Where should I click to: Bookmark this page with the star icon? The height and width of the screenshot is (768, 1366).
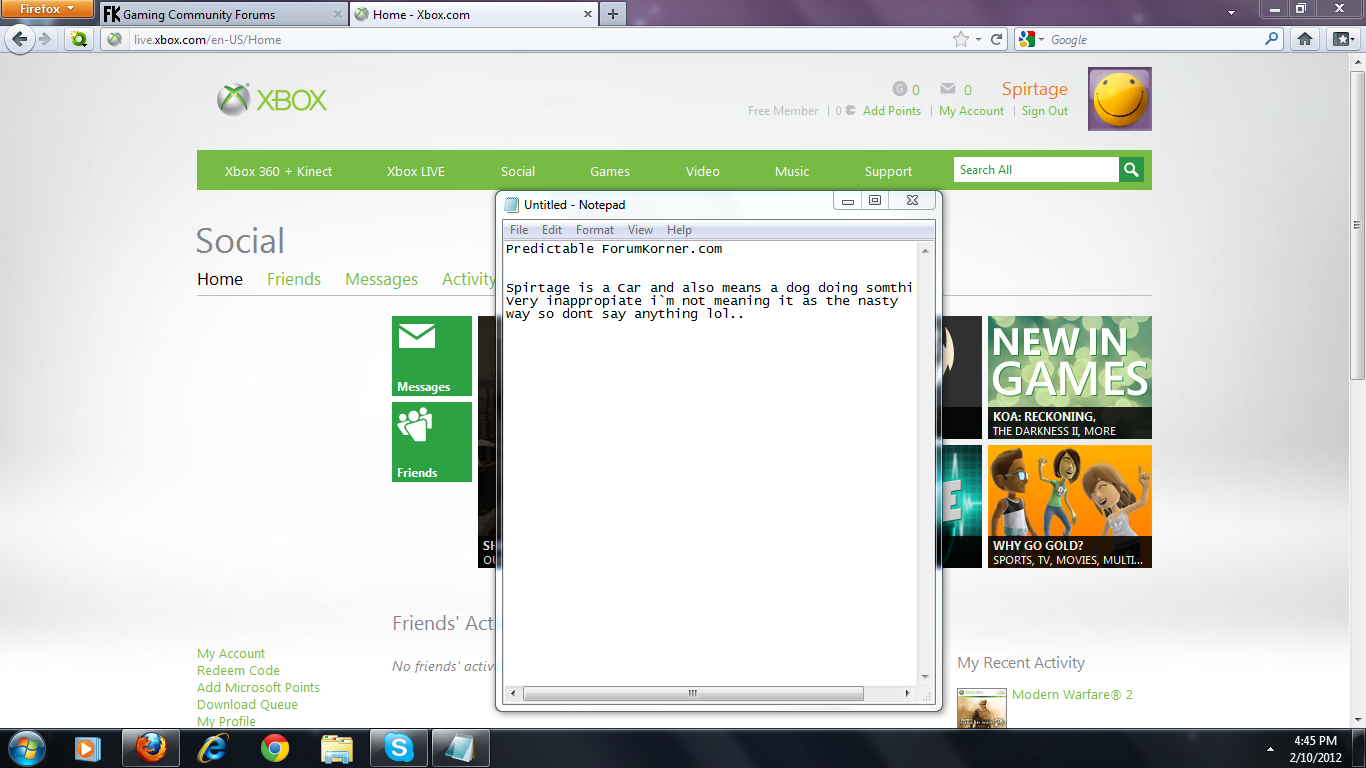click(x=961, y=40)
